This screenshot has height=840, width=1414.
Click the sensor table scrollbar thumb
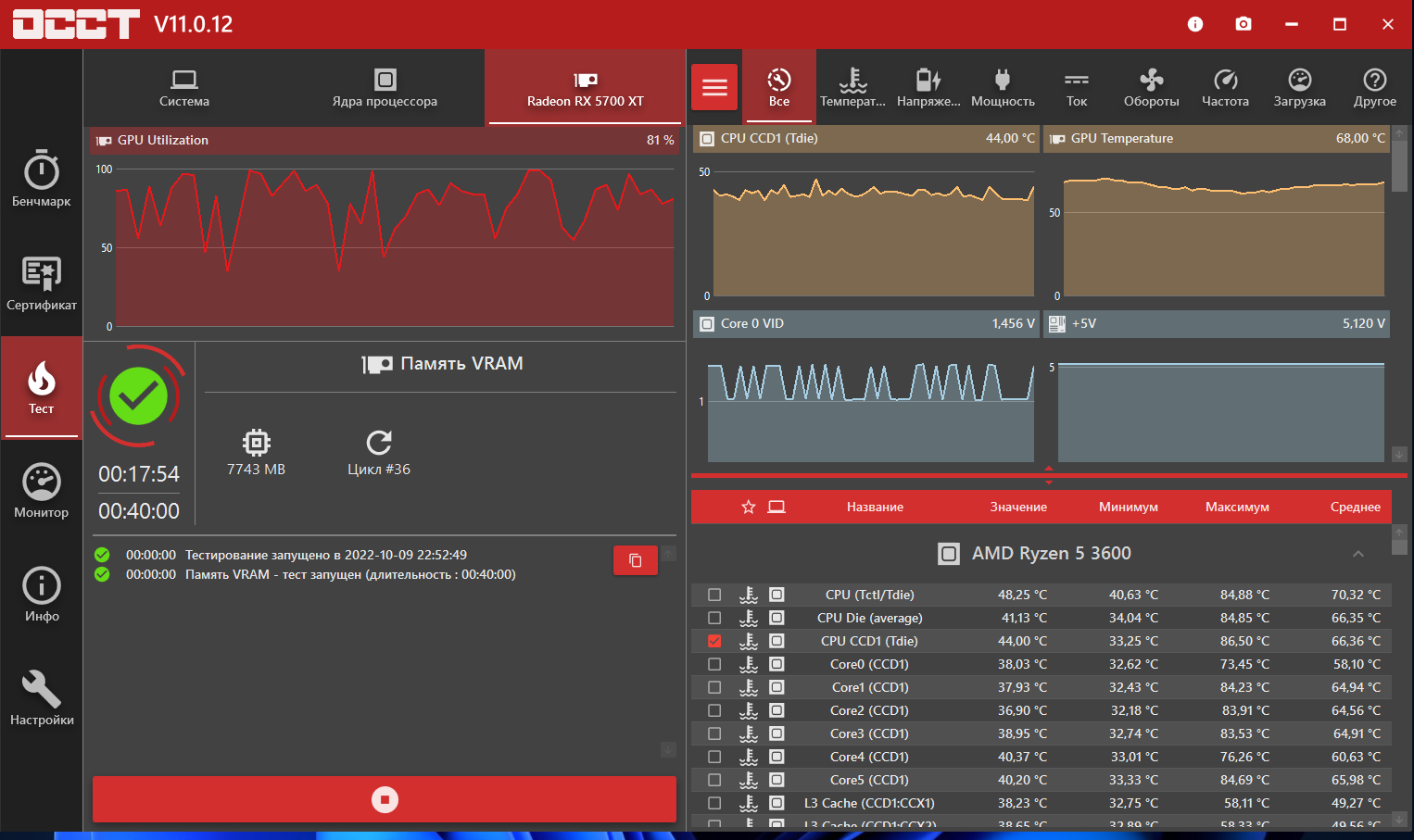[1399, 546]
